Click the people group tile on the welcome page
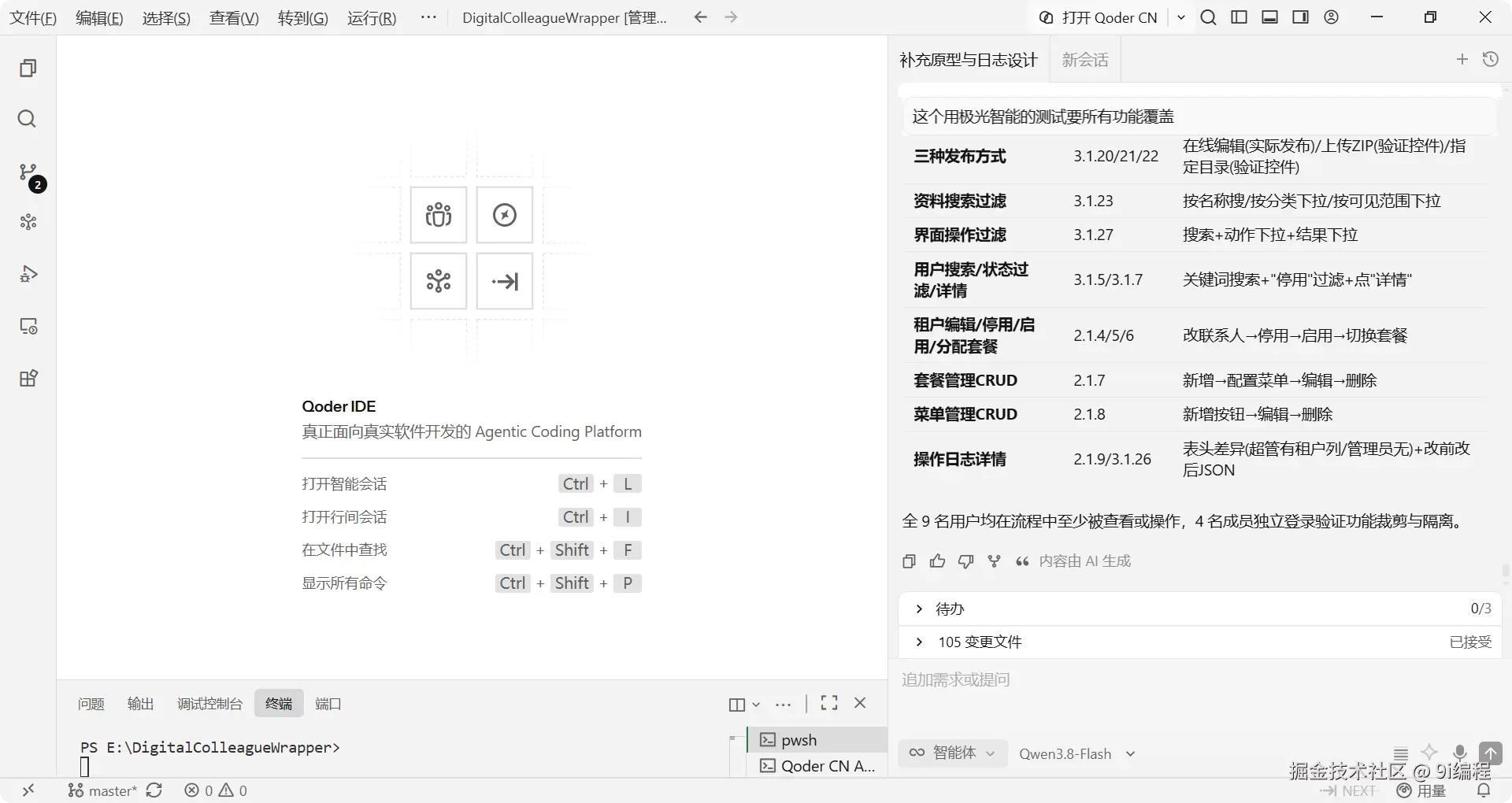The height and width of the screenshot is (803, 1512). pyautogui.click(x=439, y=215)
